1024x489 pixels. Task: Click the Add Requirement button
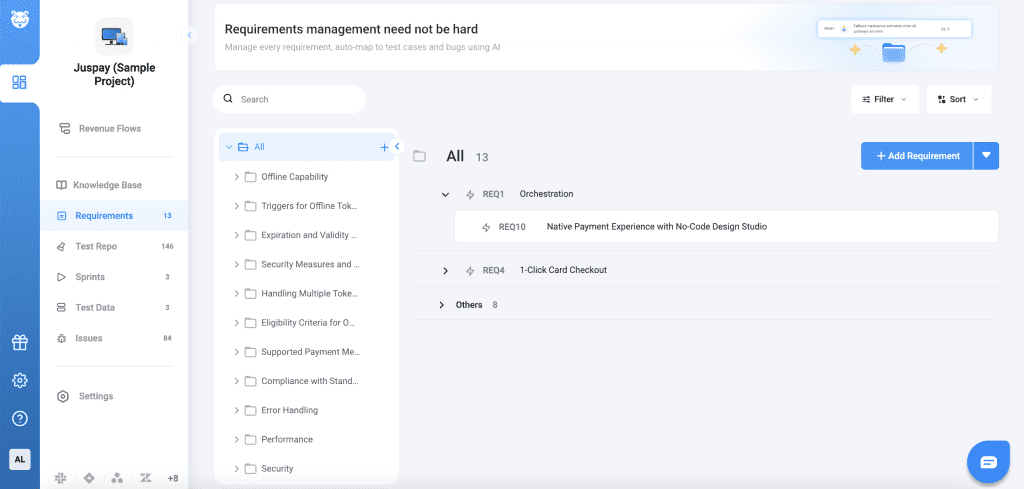[x=917, y=156]
